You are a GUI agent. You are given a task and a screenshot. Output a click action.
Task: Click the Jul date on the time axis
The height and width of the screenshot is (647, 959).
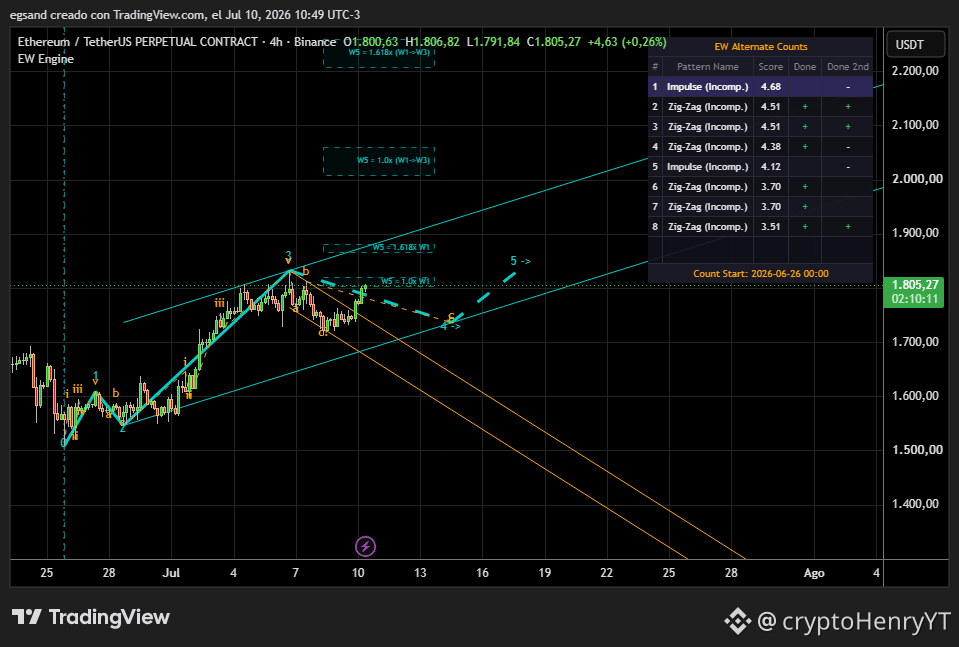click(x=171, y=573)
